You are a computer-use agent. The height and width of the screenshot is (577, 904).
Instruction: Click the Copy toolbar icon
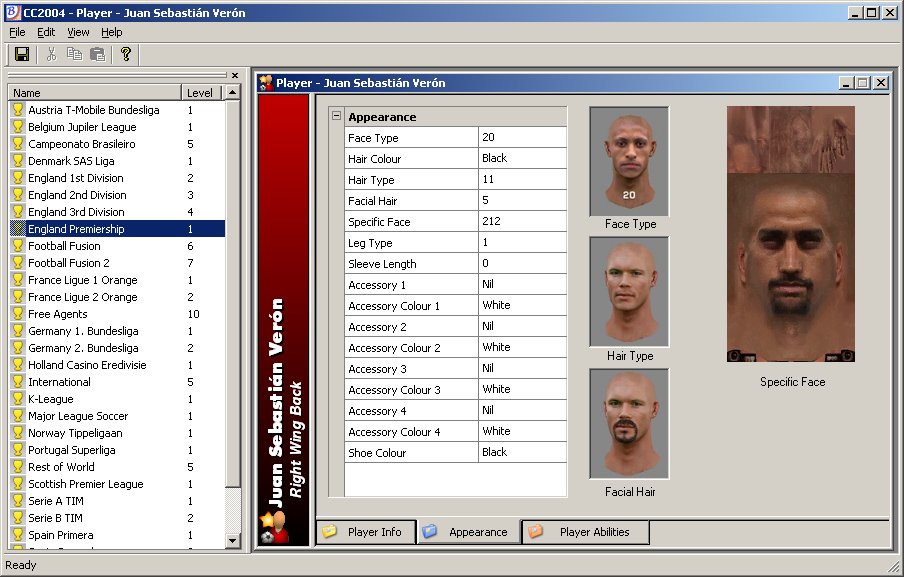(x=74, y=54)
